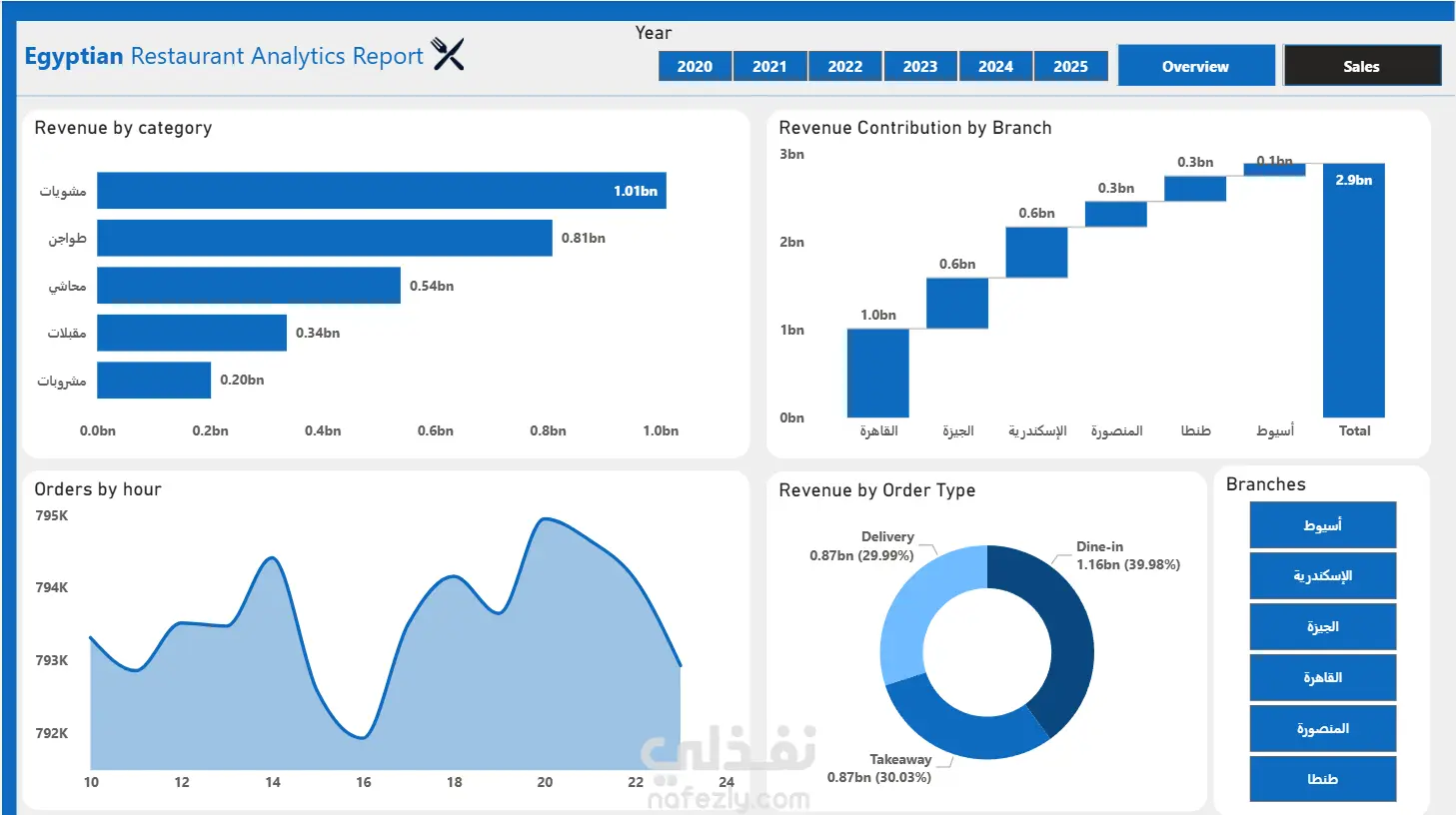This screenshot has width=1456, height=815.
Task: Select the أسيوط branch filter button
Action: [1322, 525]
